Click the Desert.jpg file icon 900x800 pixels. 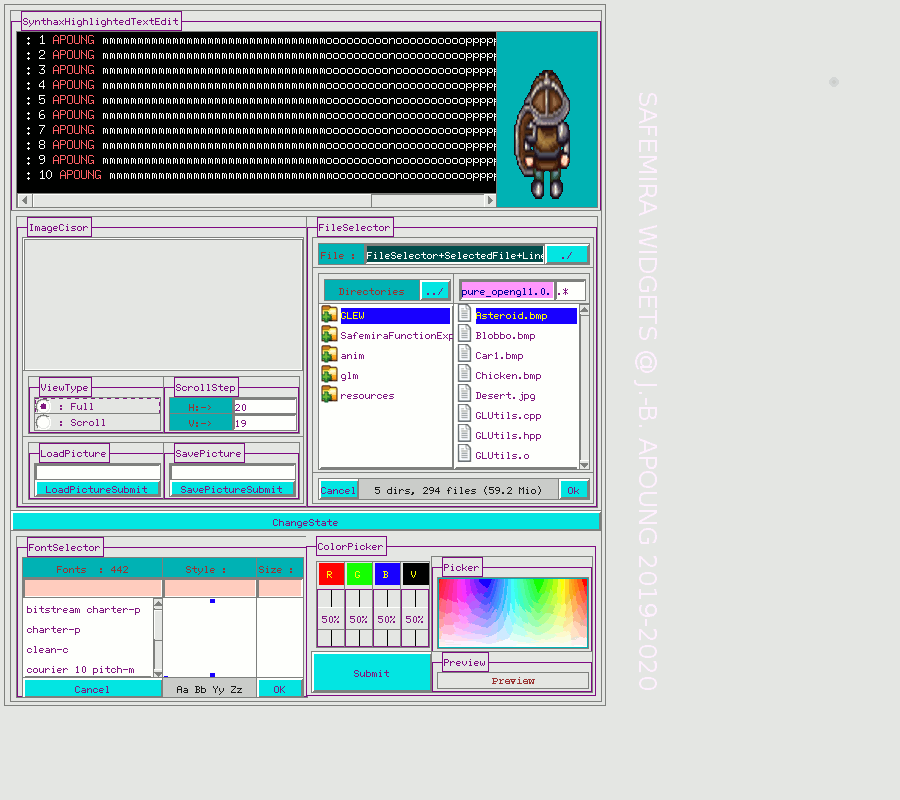pos(465,395)
